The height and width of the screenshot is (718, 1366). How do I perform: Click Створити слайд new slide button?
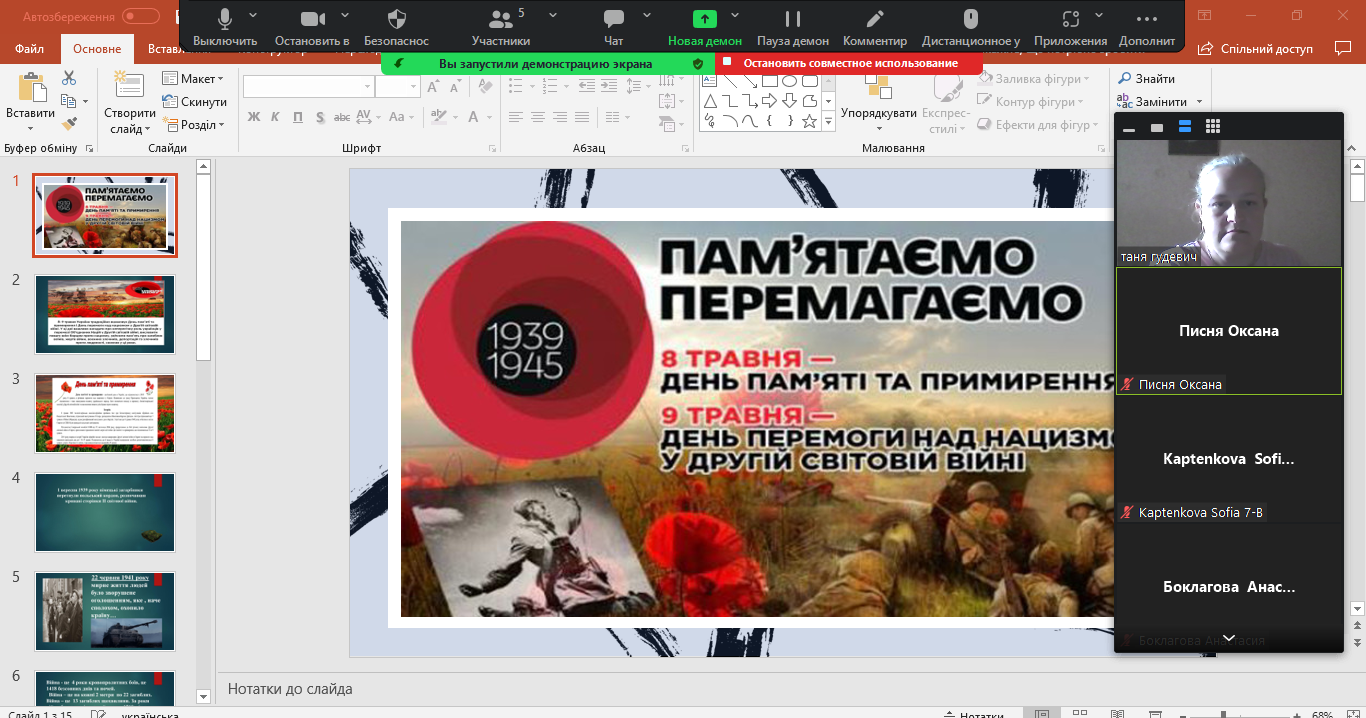130,103
